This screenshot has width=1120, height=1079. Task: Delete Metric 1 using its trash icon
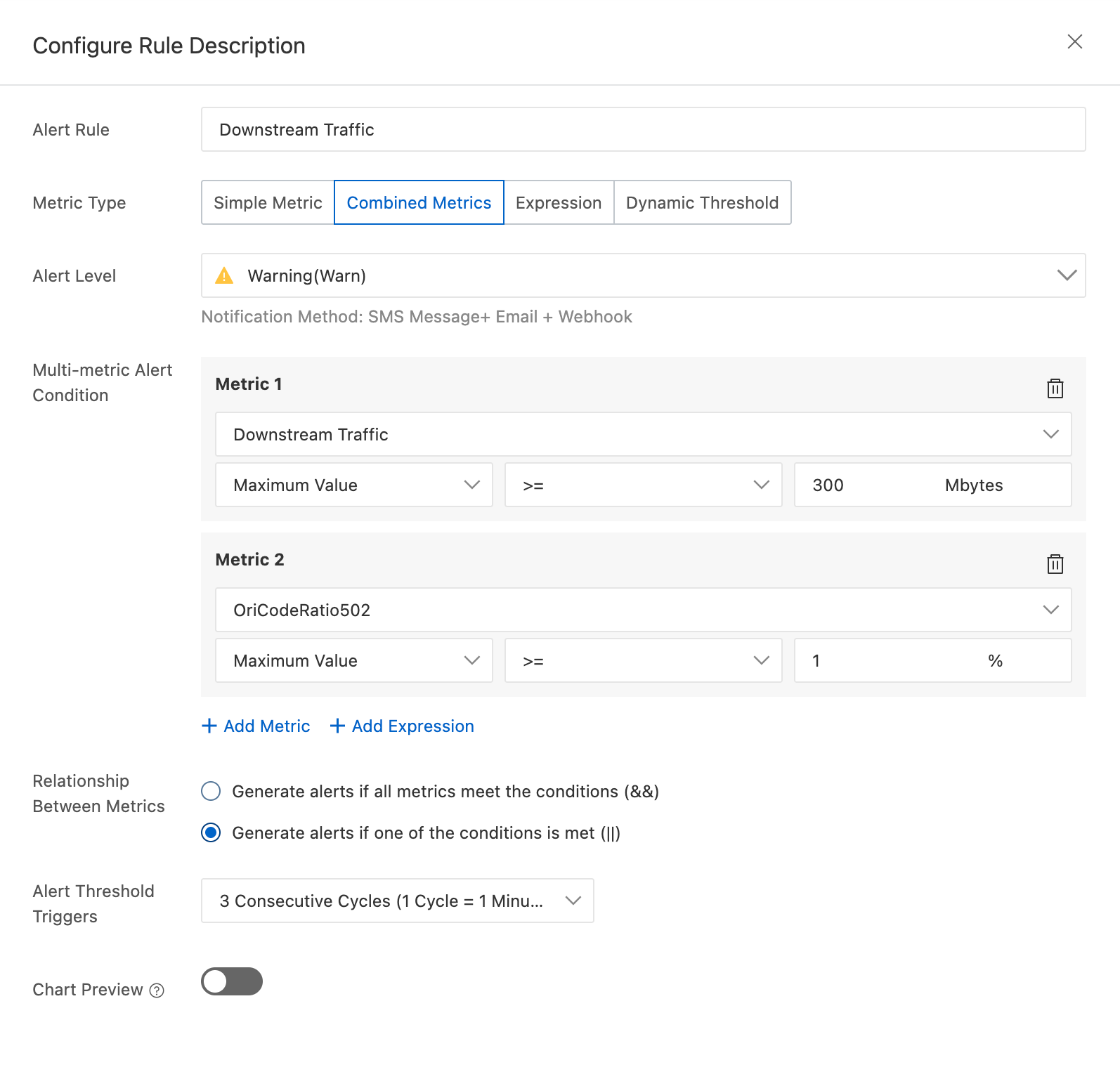pyautogui.click(x=1055, y=388)
